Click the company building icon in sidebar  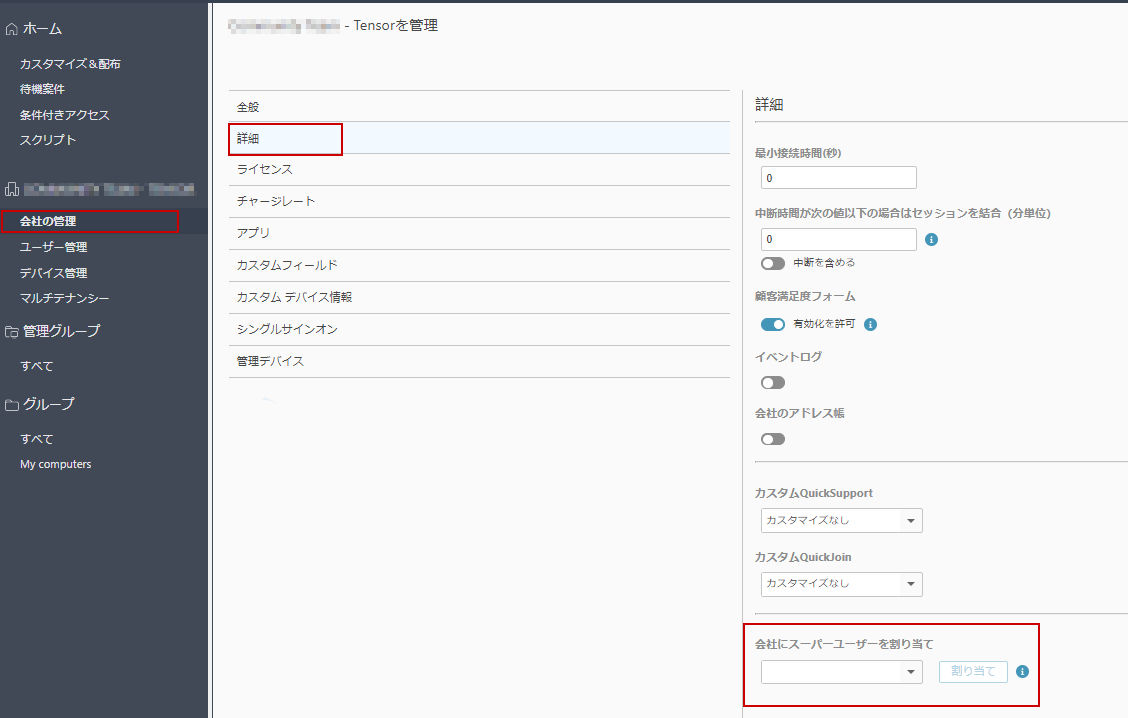(12, 189)
